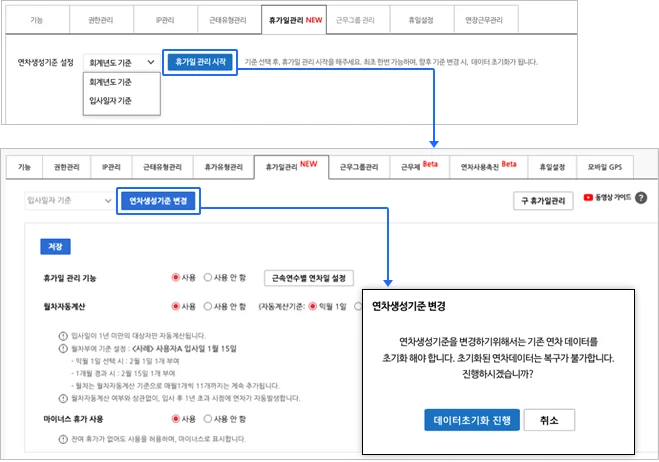Screen dimensions: 659x462
Task: Open the YouTube 동영상 가이드 video guide
Action: [606, 199]
